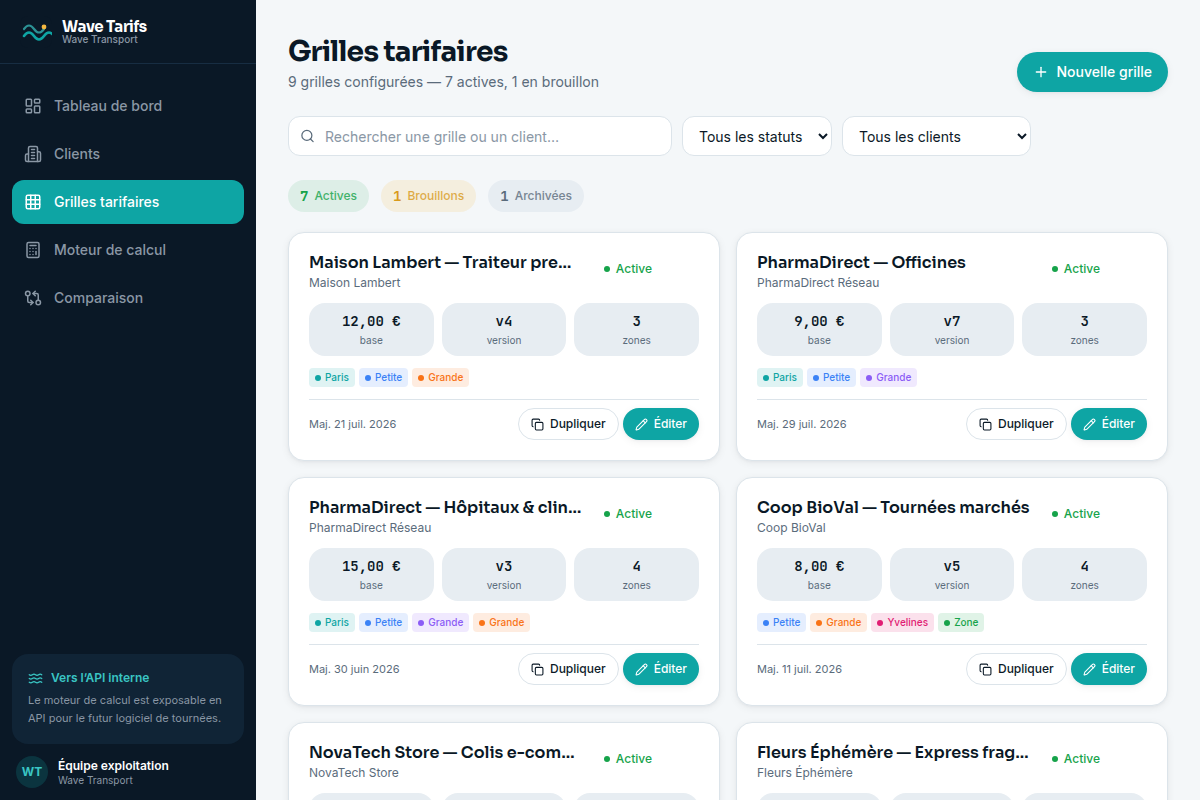Click Maj. 11 juil. 2026 date
The height and width of the screenshot is (800, 1200).
[800, 669]
